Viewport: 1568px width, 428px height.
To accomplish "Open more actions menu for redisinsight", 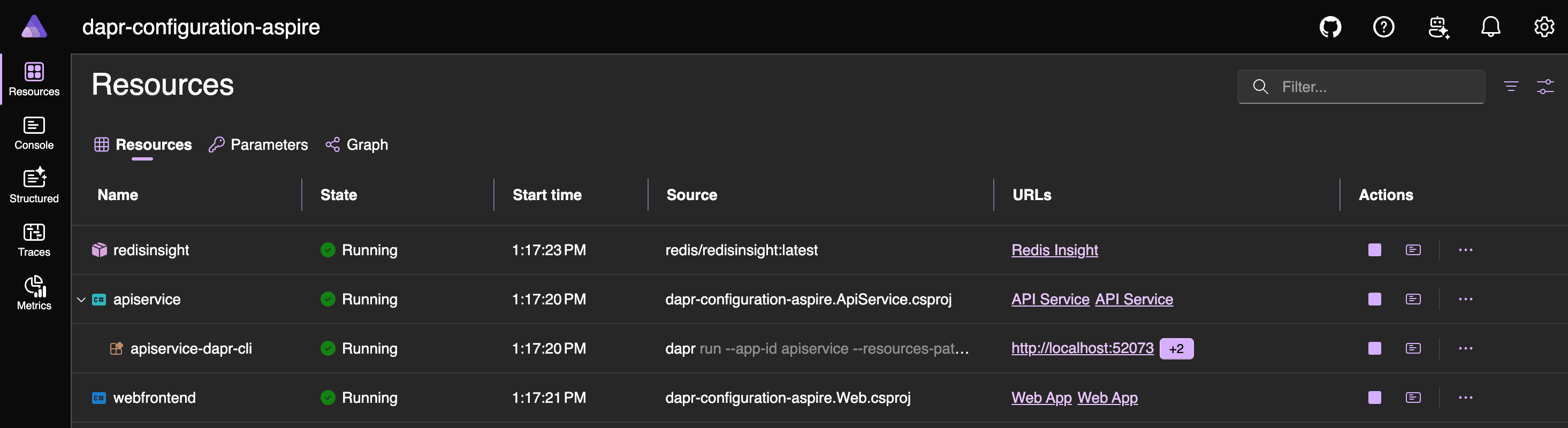I will point(1466,250).
